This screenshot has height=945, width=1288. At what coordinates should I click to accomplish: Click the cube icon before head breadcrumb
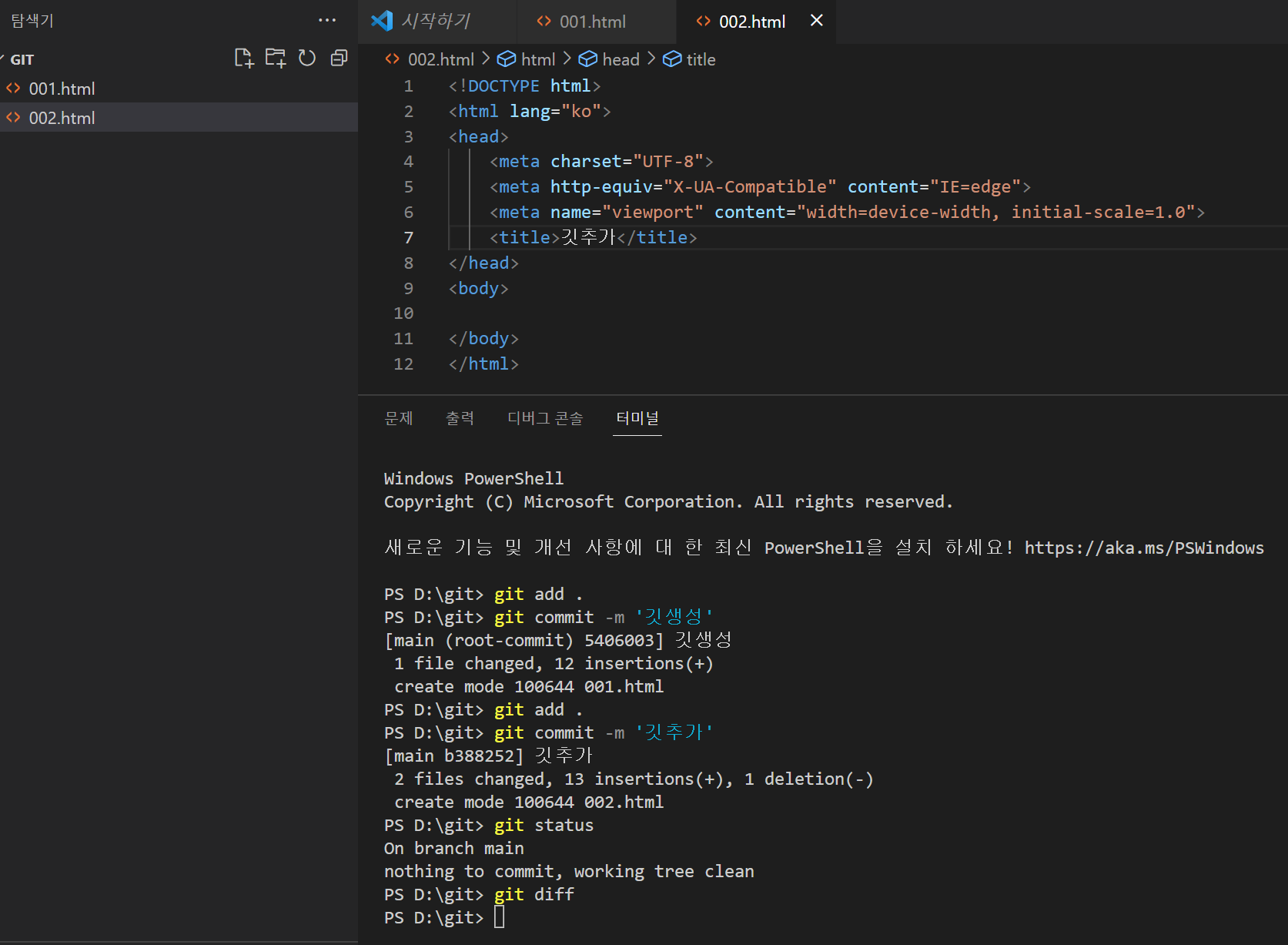(x=587, y=59)
